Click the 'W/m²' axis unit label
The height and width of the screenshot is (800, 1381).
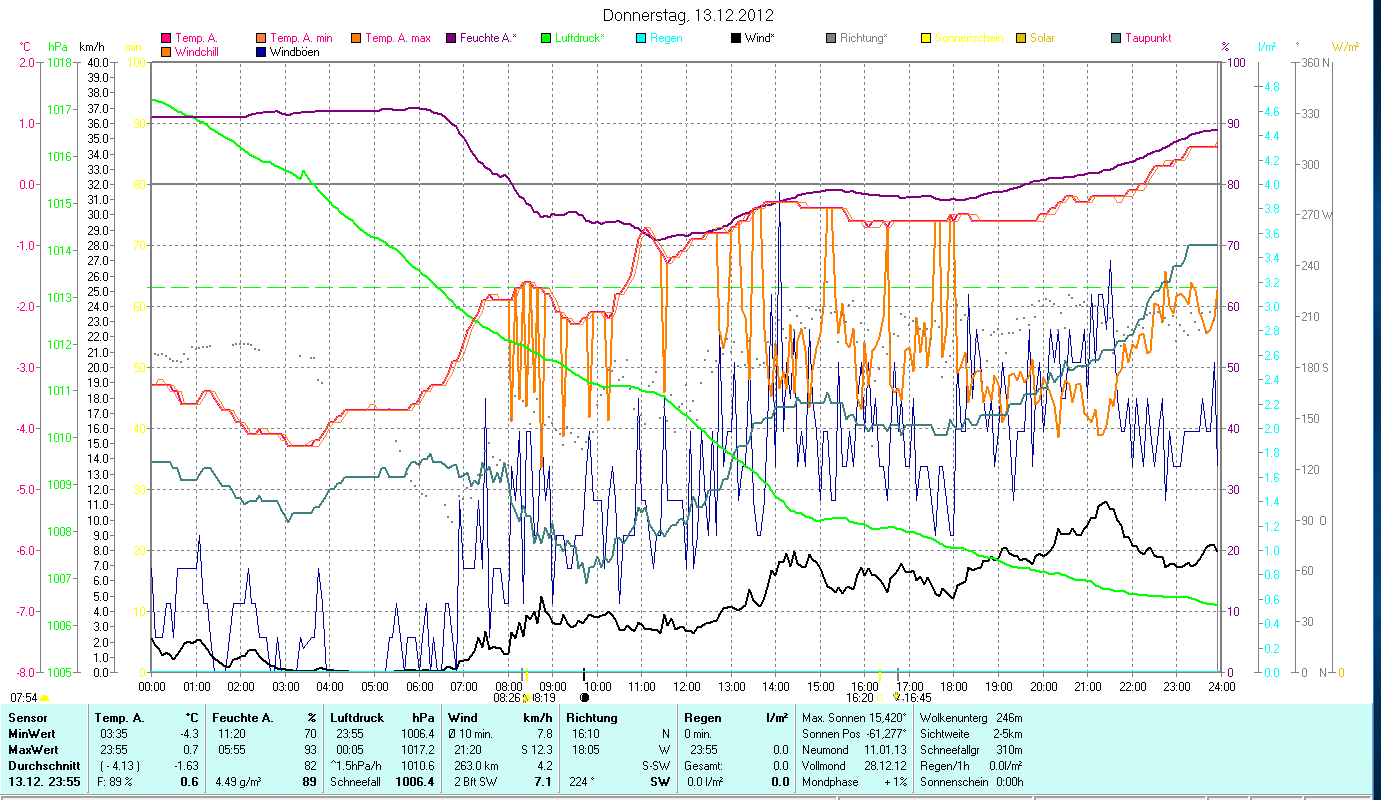pos(1345,47)
